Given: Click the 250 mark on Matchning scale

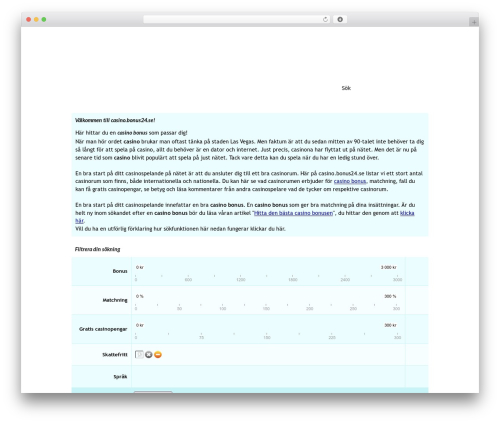Looking at the screenshot, I should [353, 309].
